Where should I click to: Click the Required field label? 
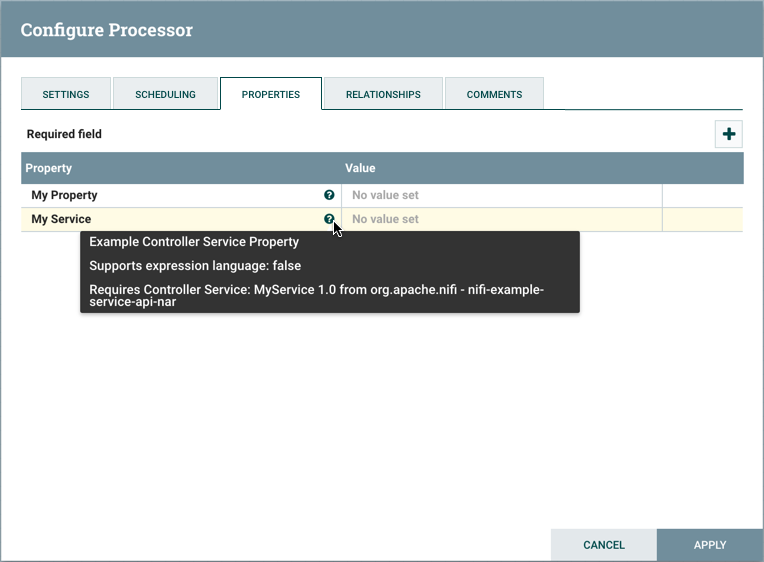pyautogui.click(x=64, y=134)
